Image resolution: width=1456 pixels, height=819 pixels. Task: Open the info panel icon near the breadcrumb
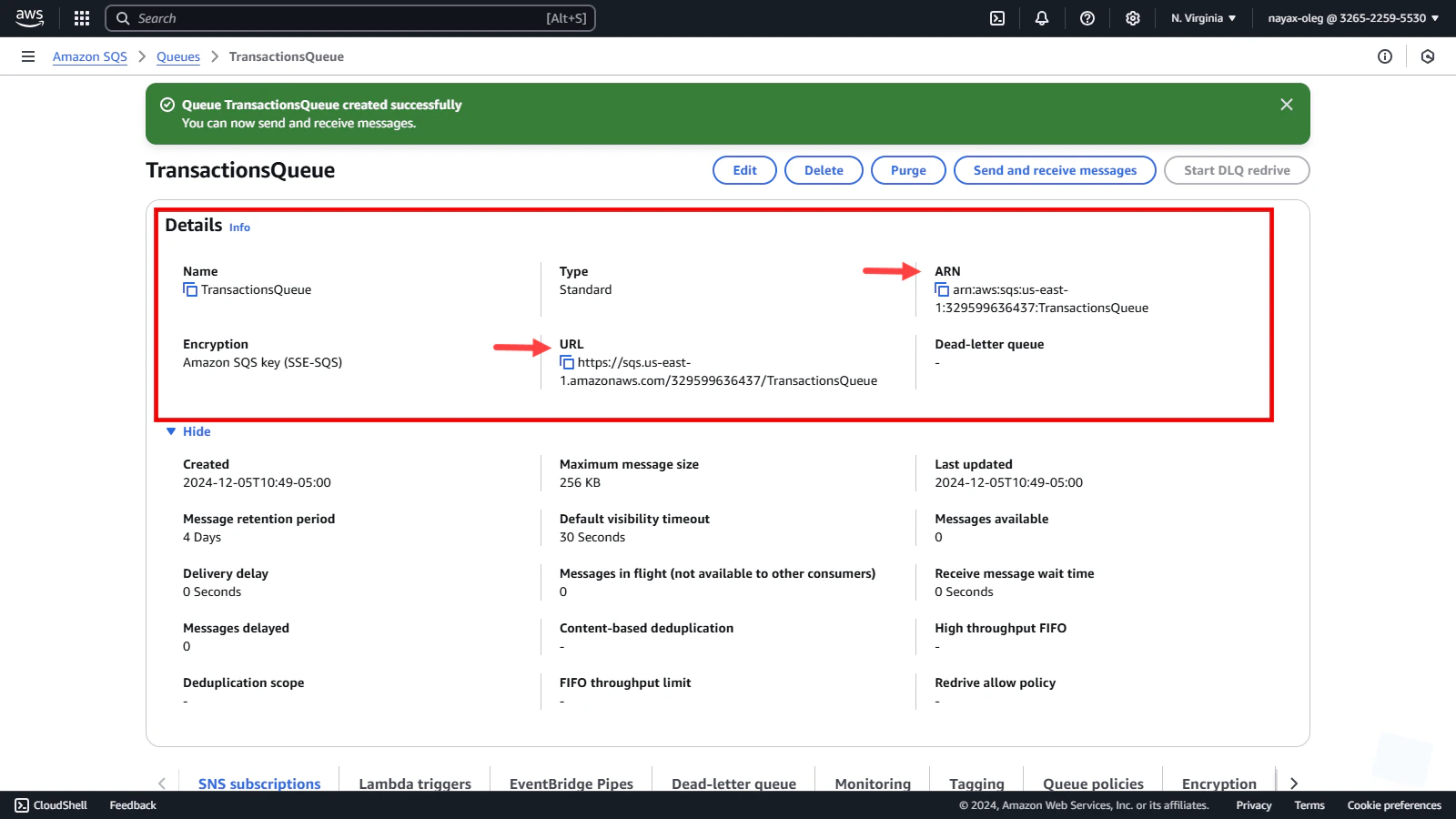point(1385,56)
